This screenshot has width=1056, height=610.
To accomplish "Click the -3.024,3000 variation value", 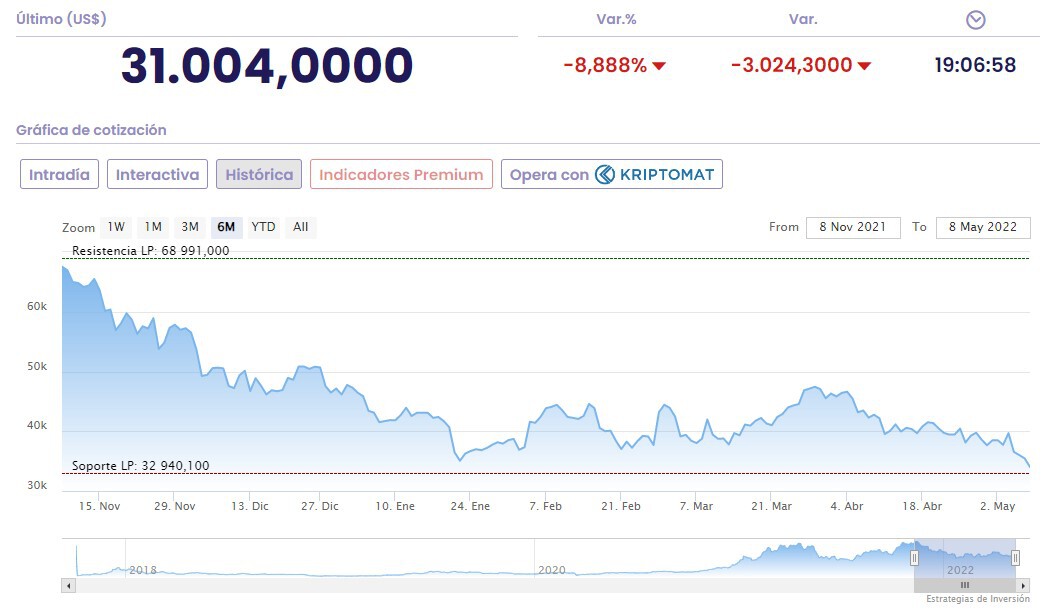I will (x=792, y=65).
